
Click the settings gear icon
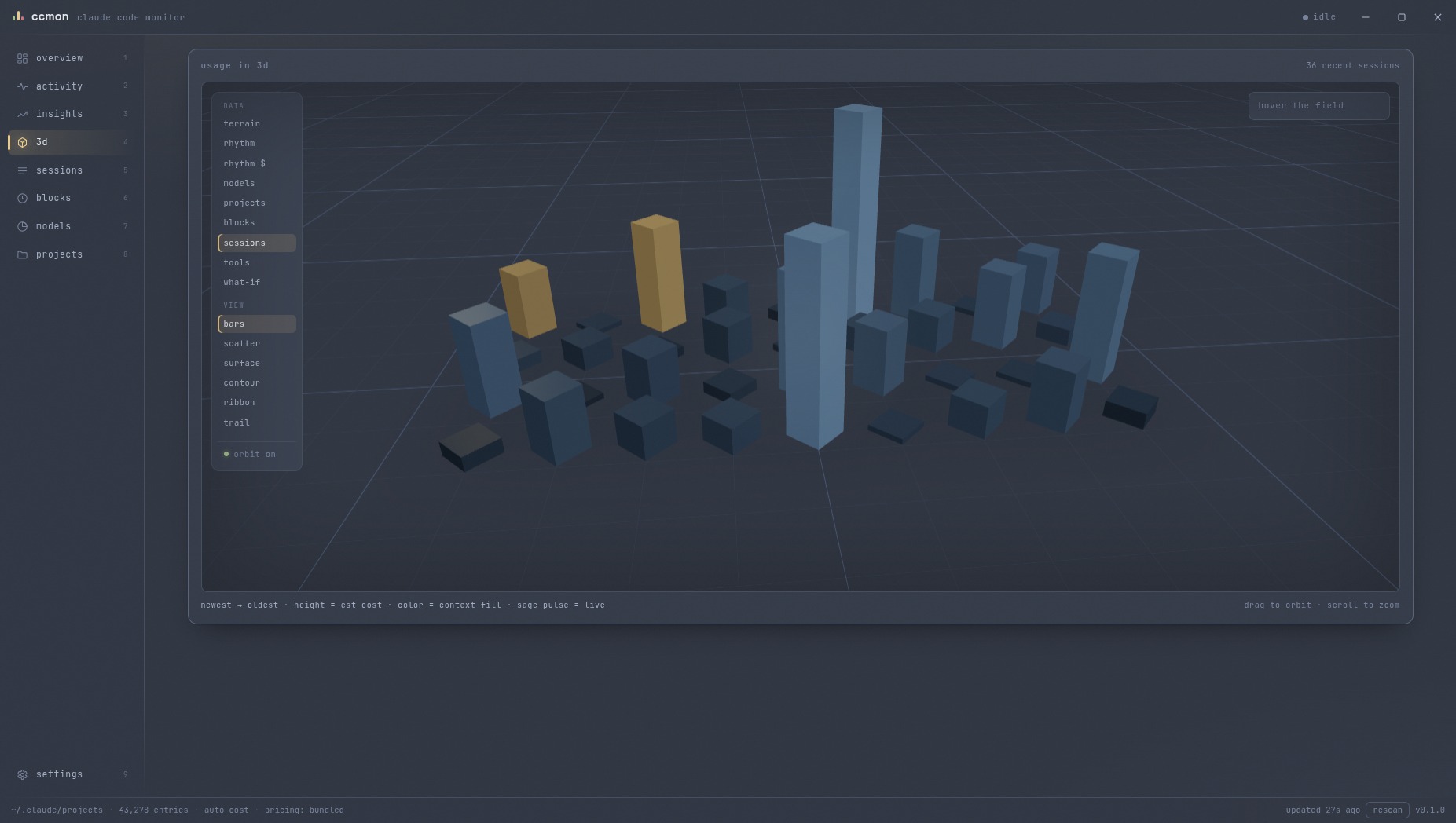[22, 774]
